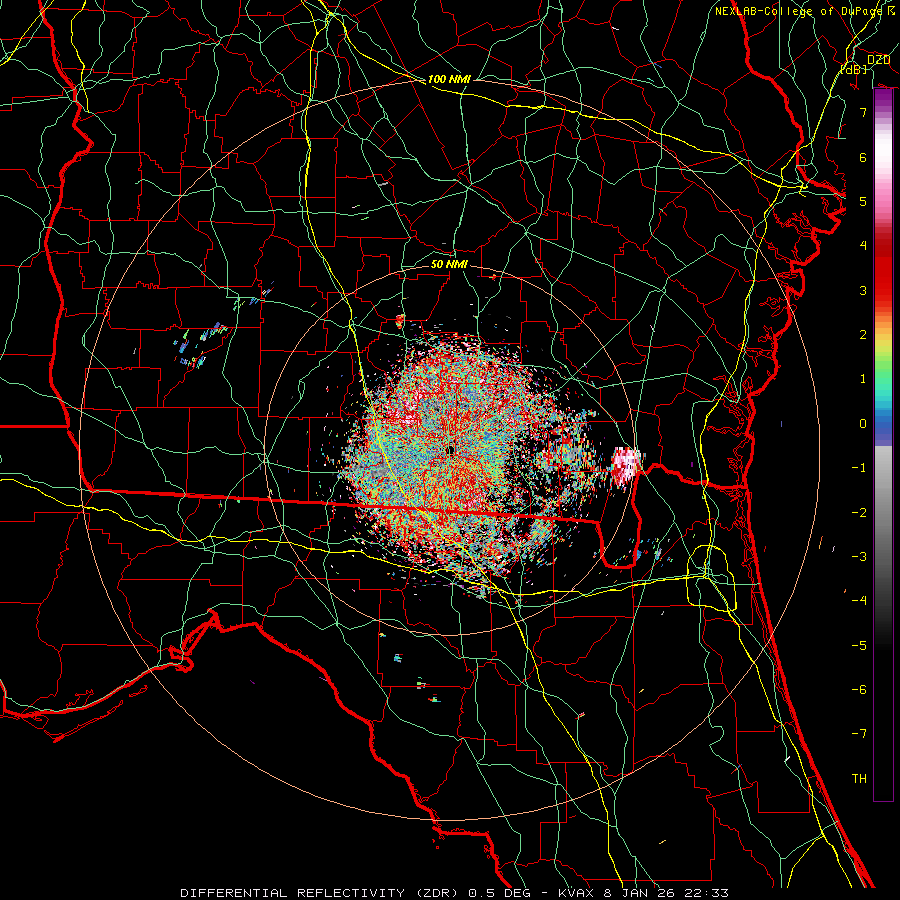Click the 8 JAN 26 date text
This screenshot has height=900, width=900.
[x=641, y=893]
